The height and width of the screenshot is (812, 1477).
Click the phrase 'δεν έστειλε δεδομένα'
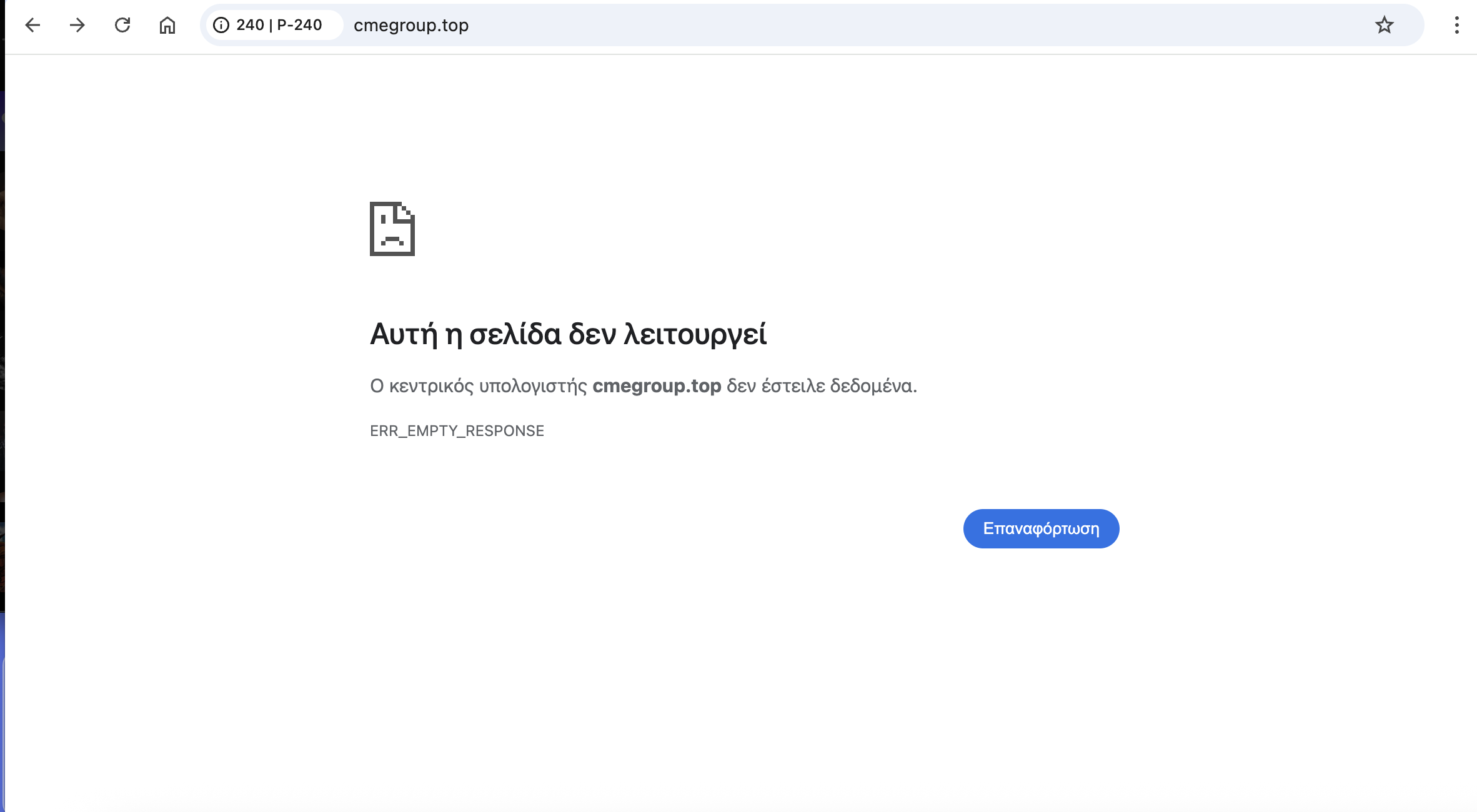821,386
